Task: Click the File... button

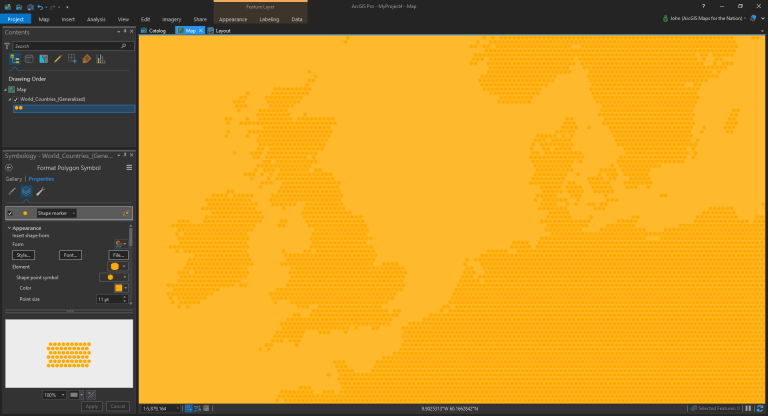Action: coord(118,255)
